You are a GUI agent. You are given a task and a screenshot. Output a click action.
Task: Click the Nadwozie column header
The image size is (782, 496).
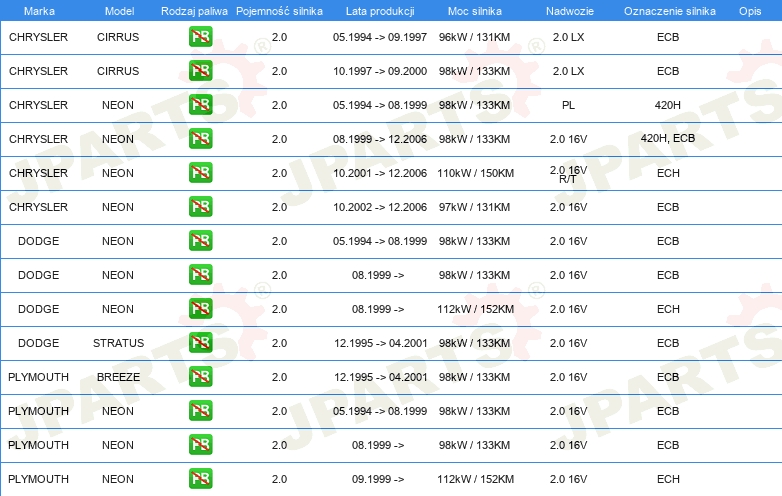pyautogui.click(x=570, y=11)
